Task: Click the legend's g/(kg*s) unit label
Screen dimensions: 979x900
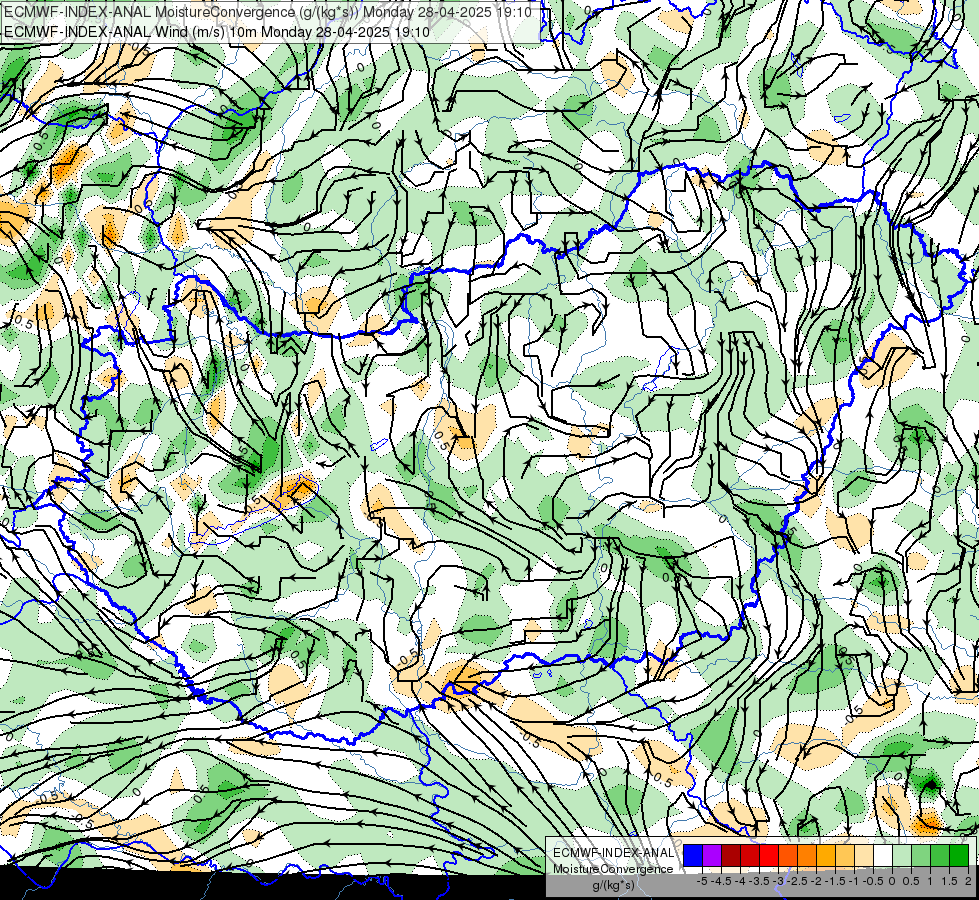Action: [614, 886]
